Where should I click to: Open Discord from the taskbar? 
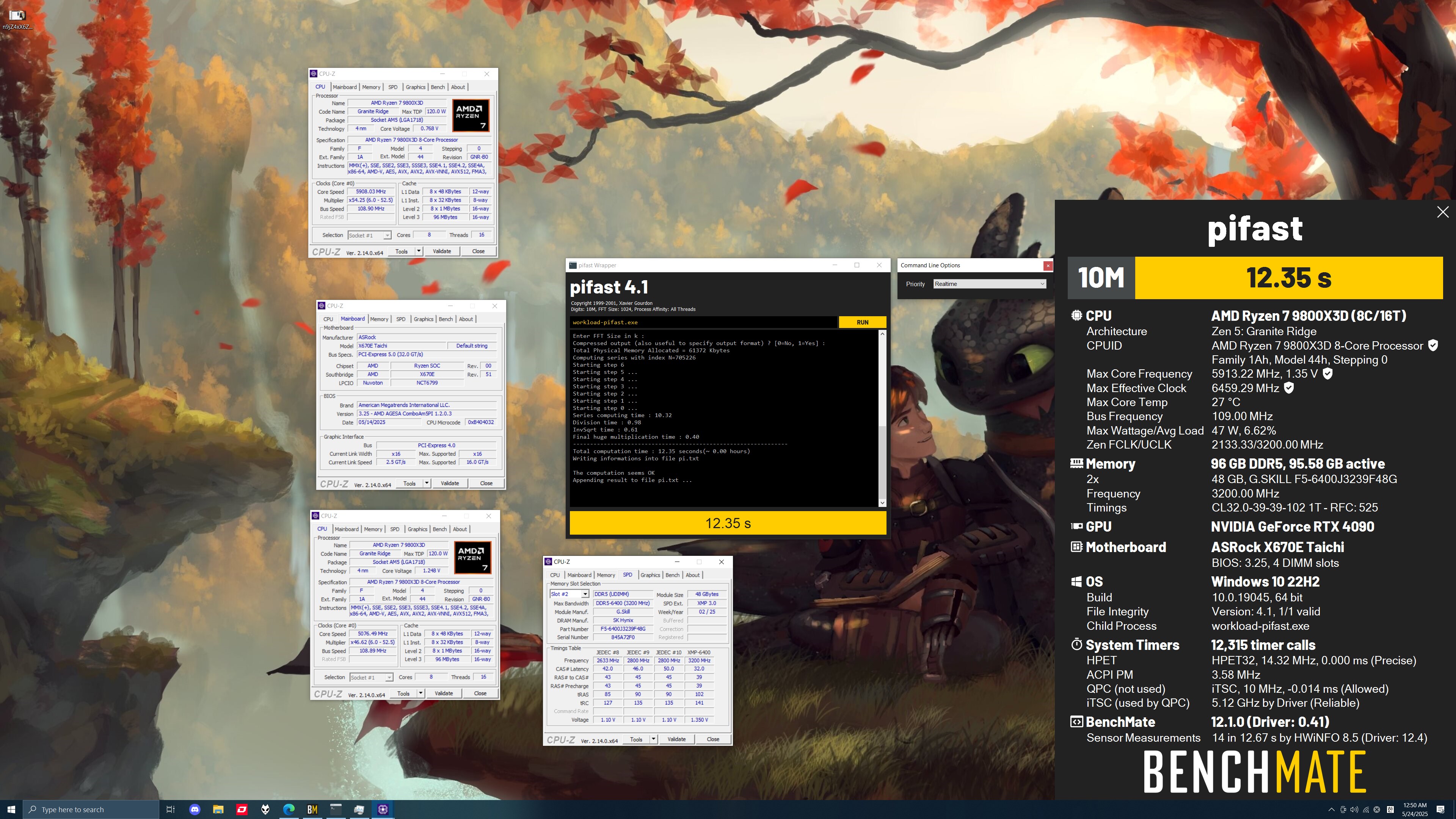pyautogui.click(x=195, y=810)
